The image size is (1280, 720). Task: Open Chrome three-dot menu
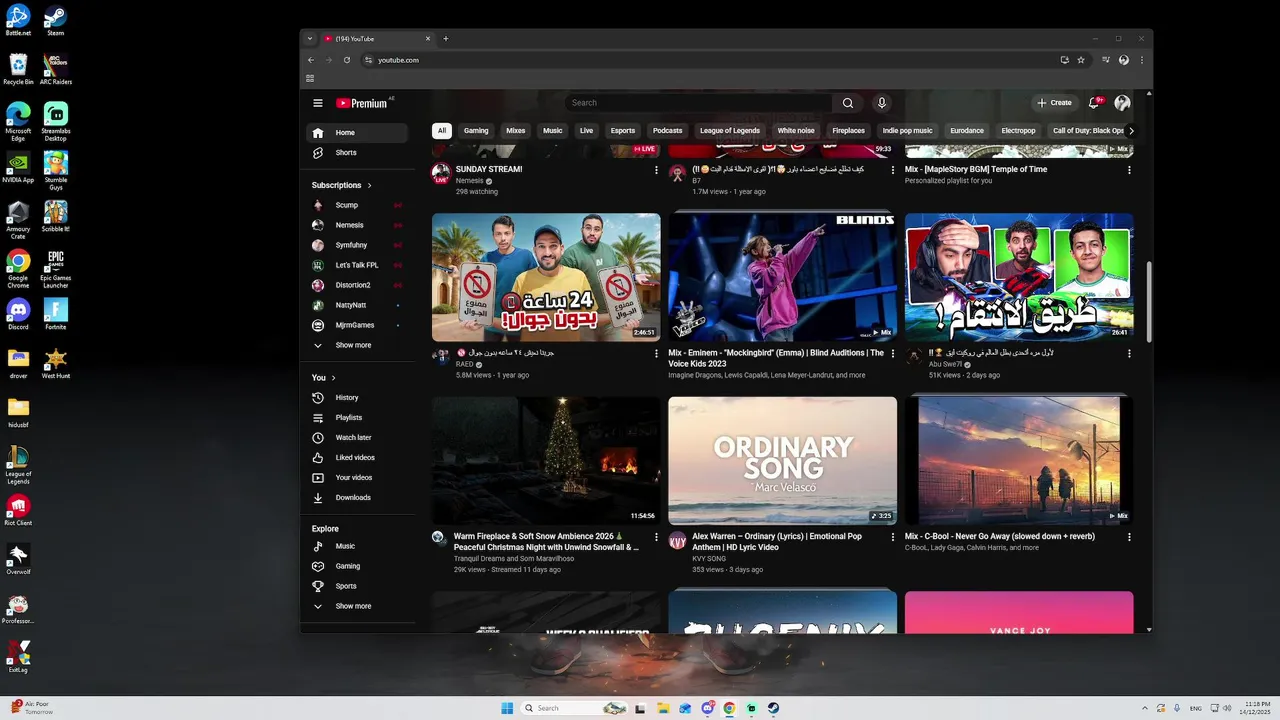point(1142,60)
